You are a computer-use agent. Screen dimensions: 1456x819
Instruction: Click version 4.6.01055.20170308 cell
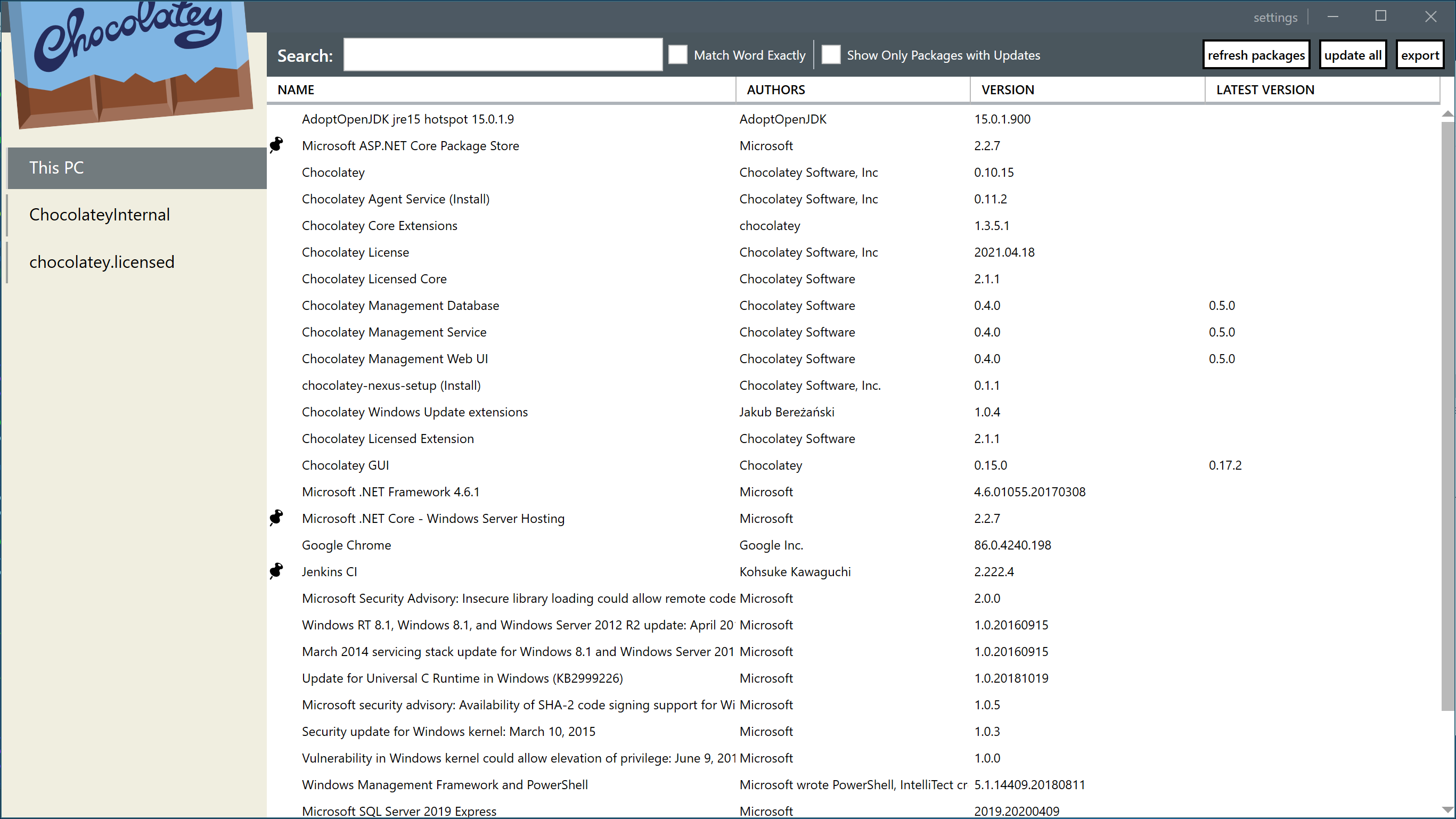pos(1029,492)
